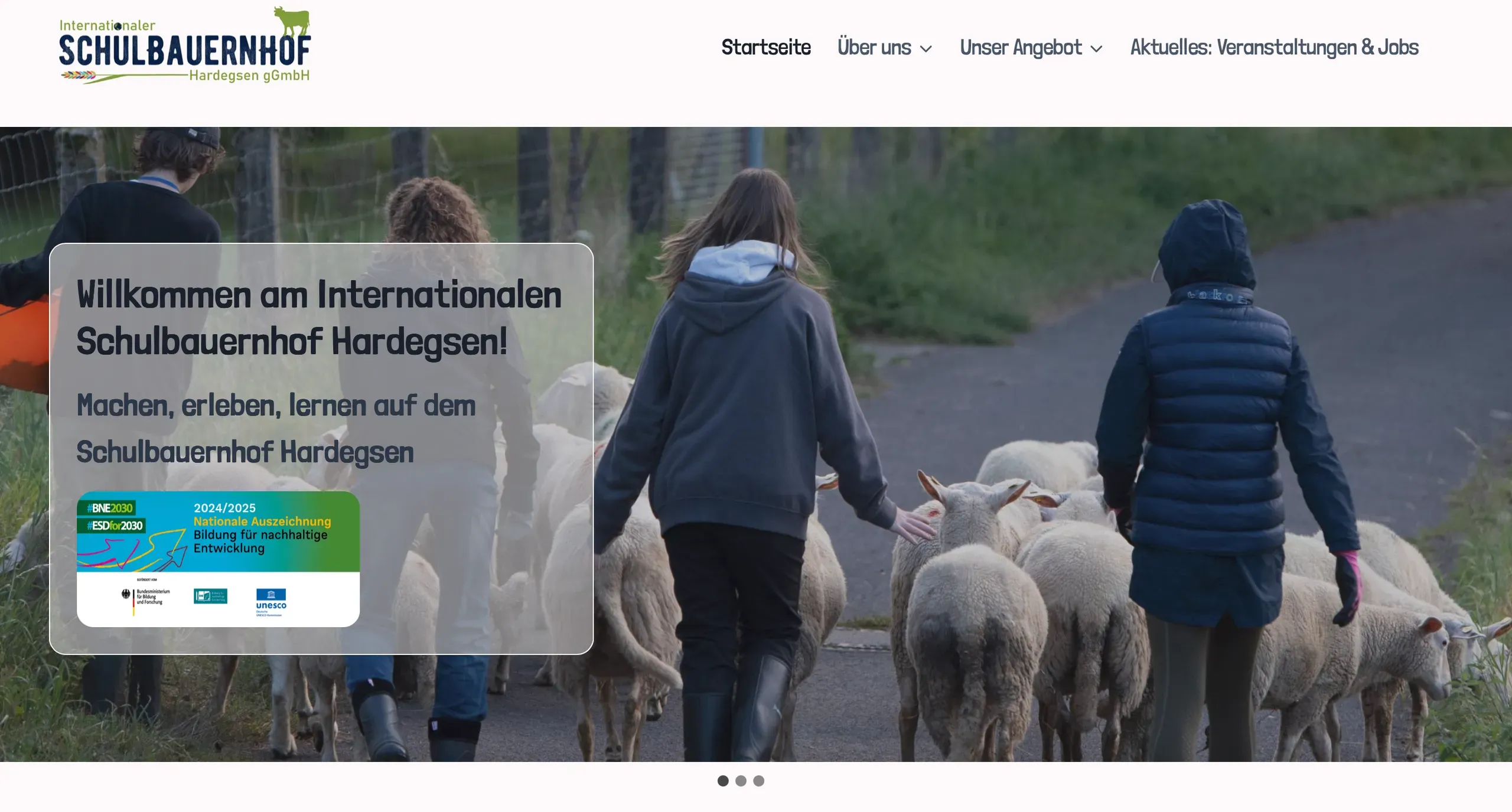The height and width of the screenshot is (812, 1512).
Task: Open the Über uns menu
Action: [875, 47]
